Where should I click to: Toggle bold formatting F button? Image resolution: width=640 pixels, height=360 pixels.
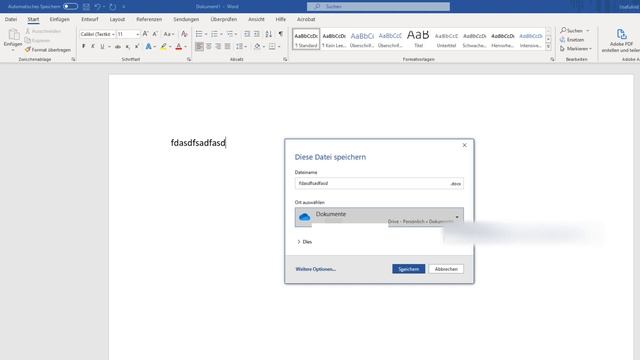(x=84, y=47)
